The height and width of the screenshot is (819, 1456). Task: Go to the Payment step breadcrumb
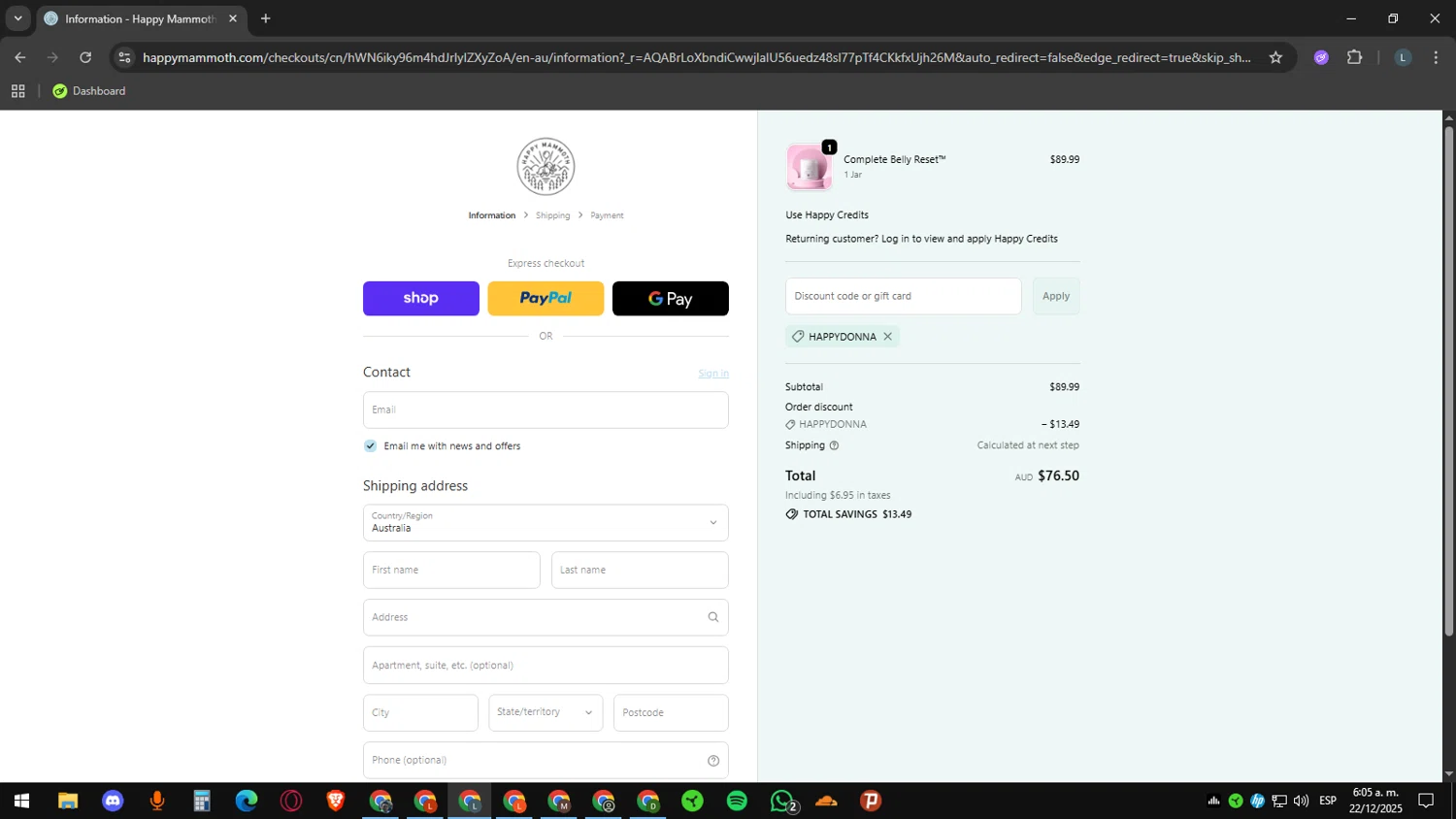click(607, 215)
